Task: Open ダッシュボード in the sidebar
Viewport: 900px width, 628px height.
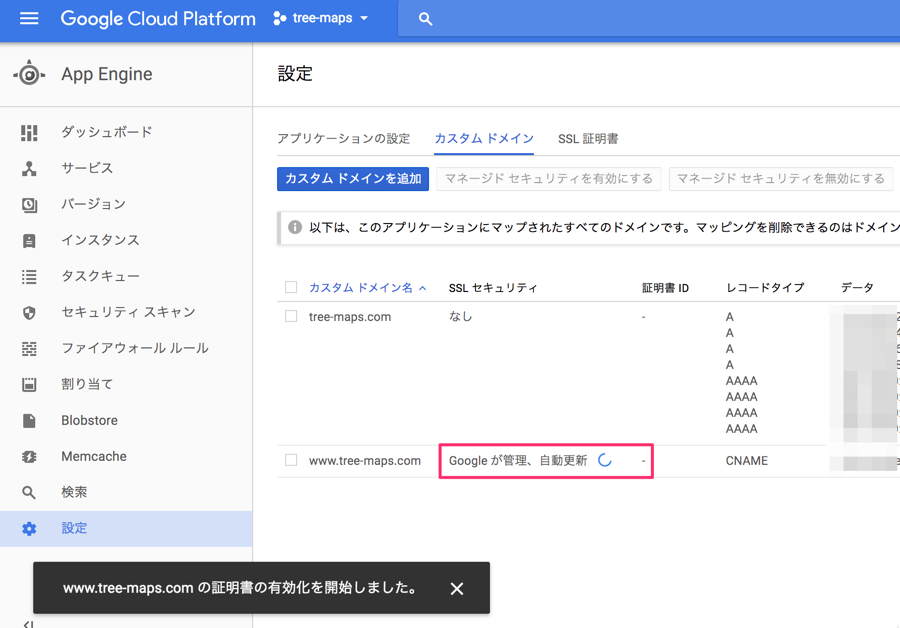Action: [107, 132]
